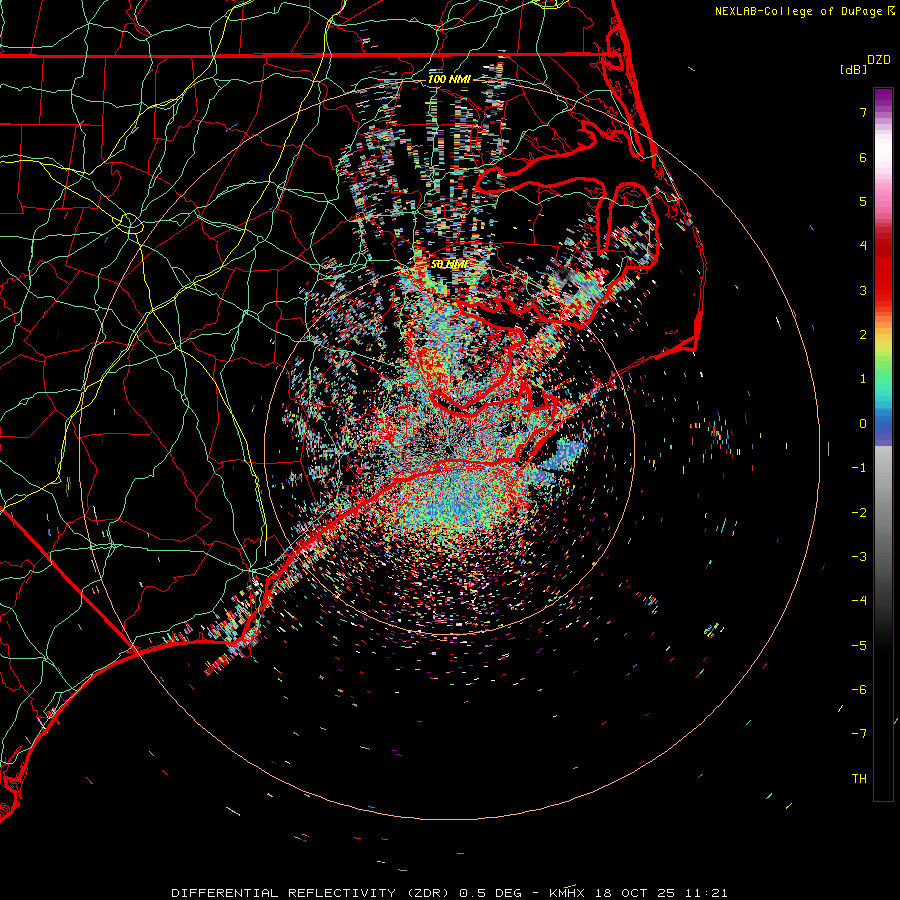Select the -6 dB scale value
This screenshot has height=900, width=900.
859,690
